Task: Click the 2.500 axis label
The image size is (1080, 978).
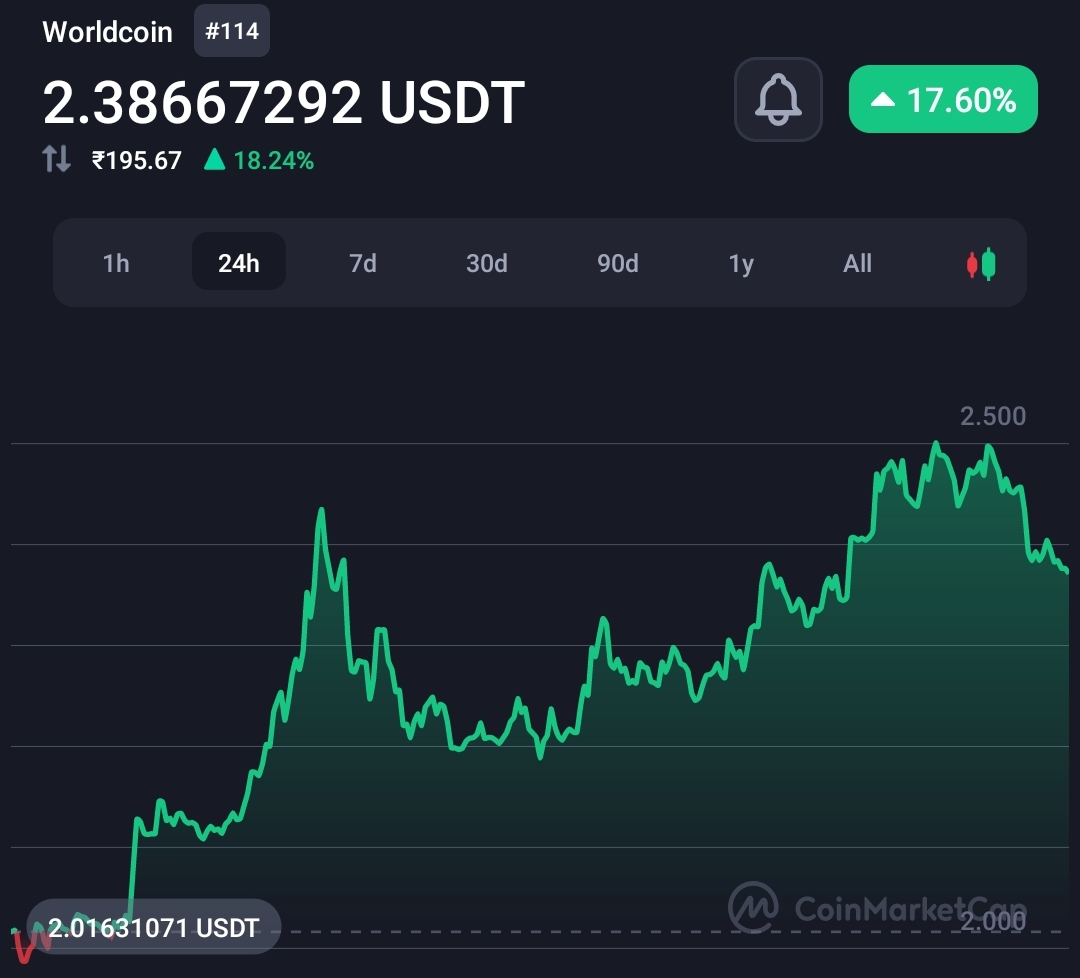Action: [x=993, y=416]
